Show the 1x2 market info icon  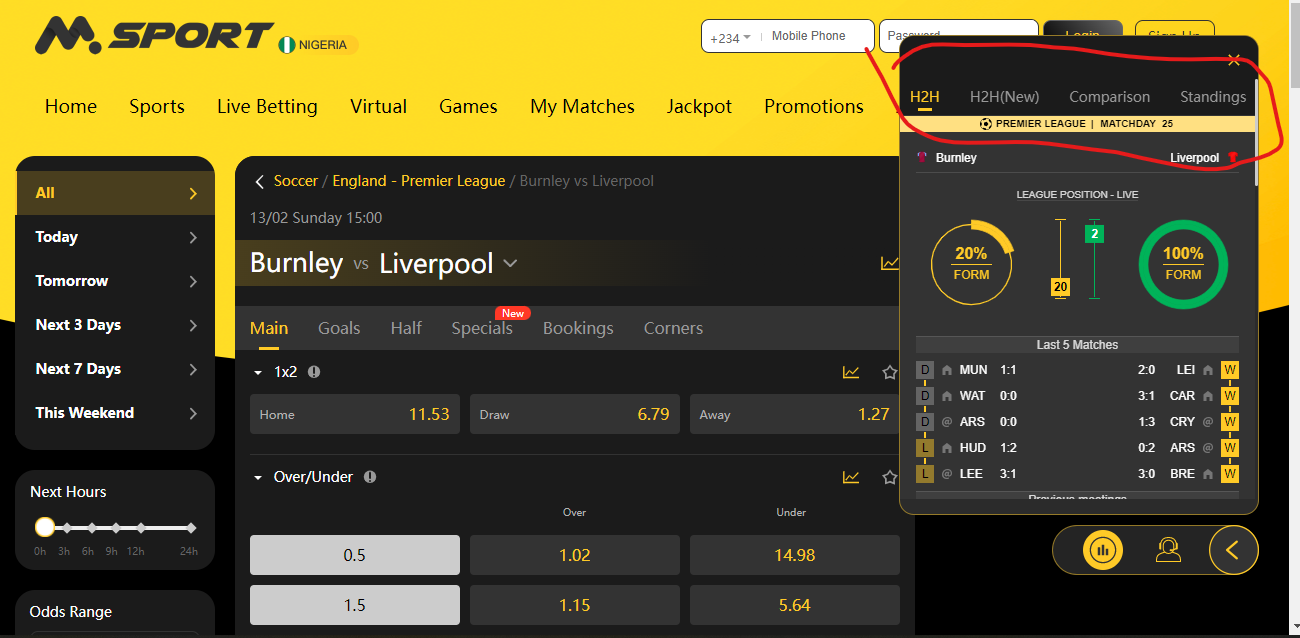[314, 372]
